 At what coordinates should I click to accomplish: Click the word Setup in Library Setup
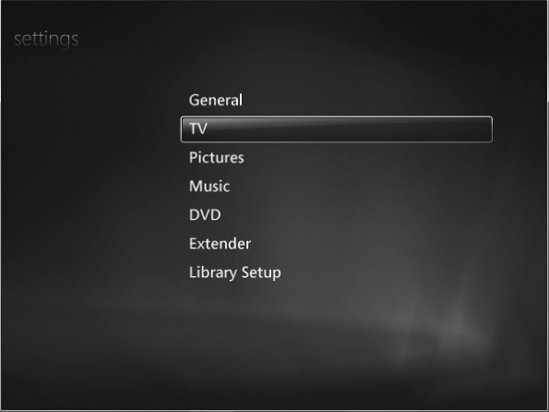click(x=261, y=273)
